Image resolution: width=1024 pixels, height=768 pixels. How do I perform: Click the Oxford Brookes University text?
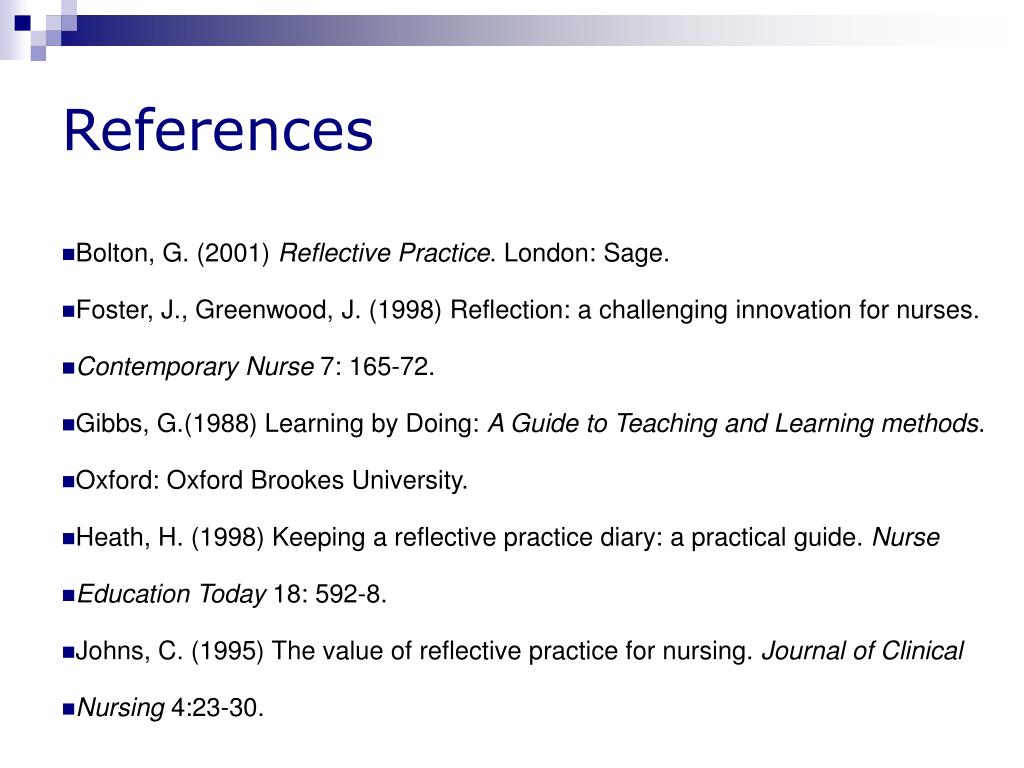tap(317, 481)
